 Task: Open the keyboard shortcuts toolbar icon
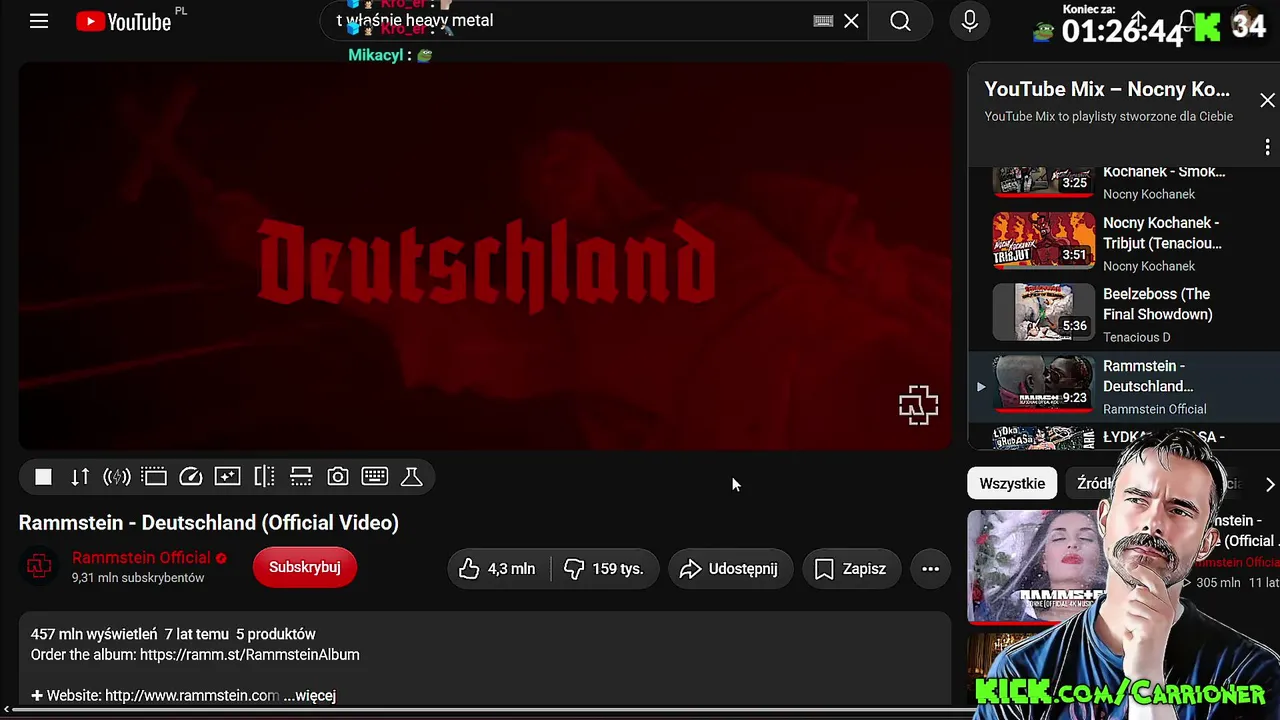click(x=375, y=477)
